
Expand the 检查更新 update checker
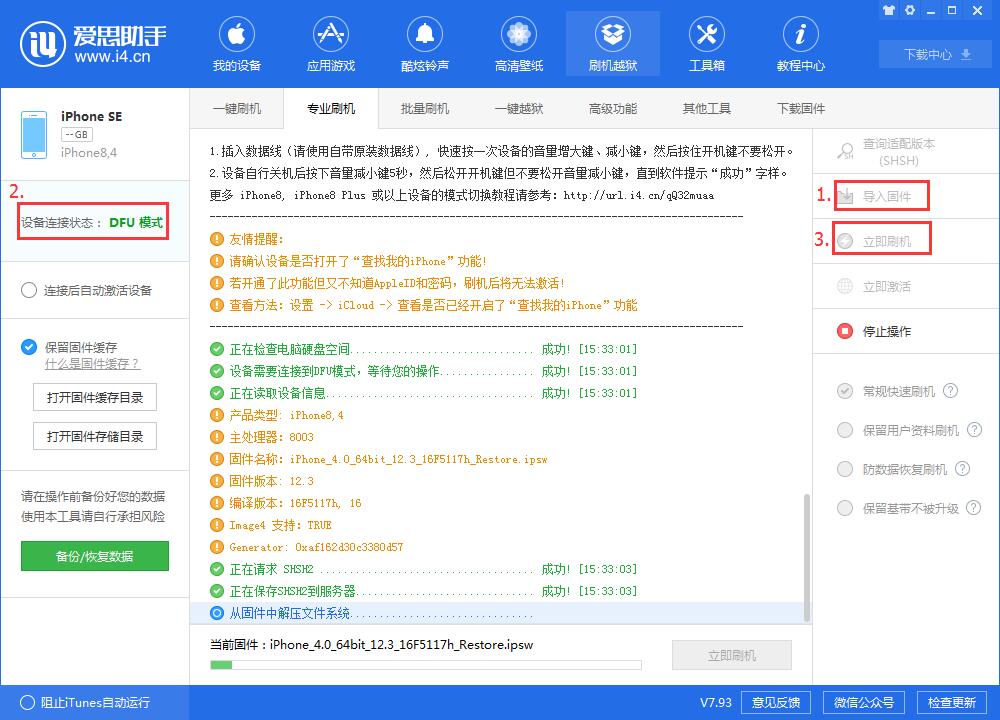click(x=950, y=703)
